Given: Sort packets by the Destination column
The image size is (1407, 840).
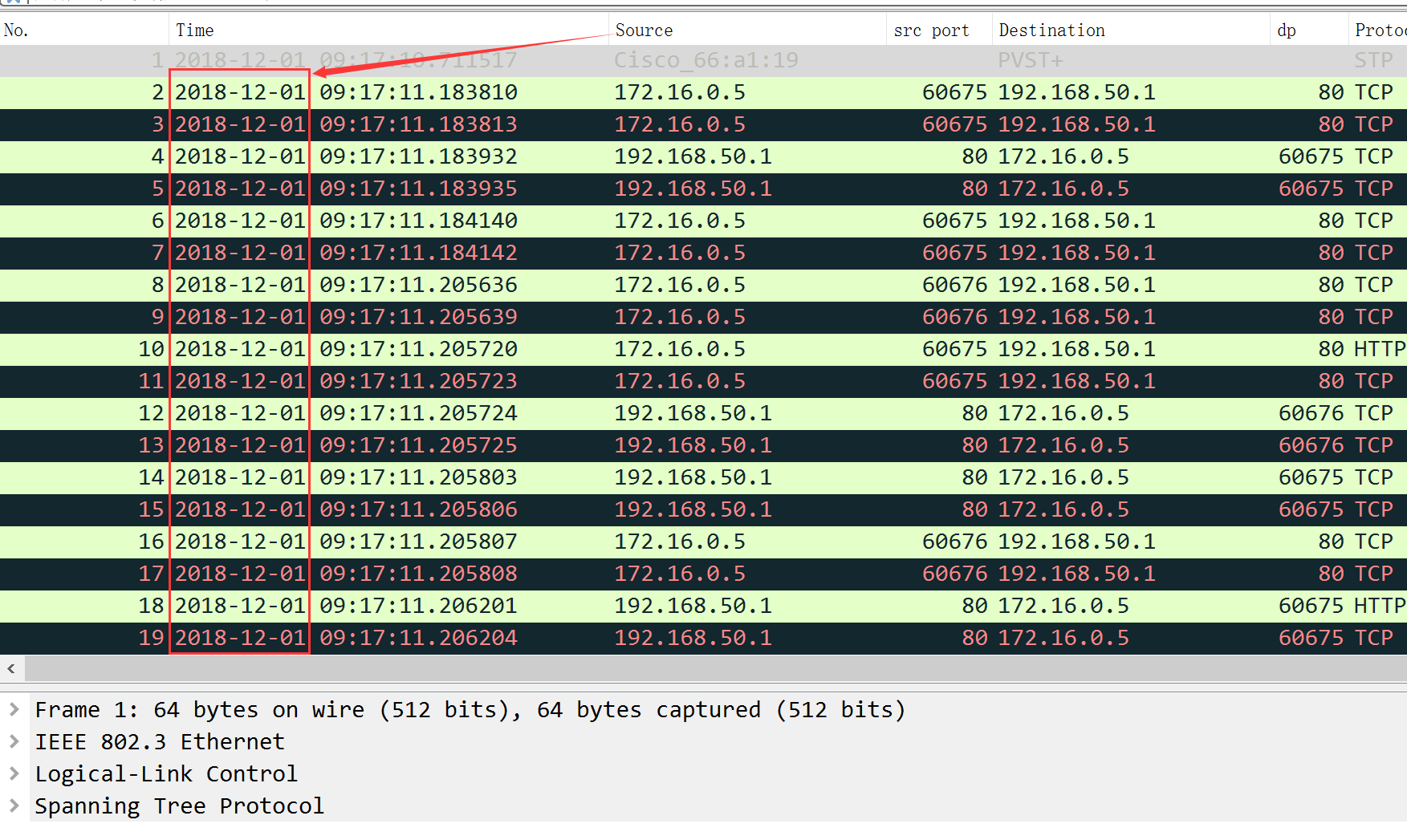Looking at the screenshot, I should (1051, 30).
